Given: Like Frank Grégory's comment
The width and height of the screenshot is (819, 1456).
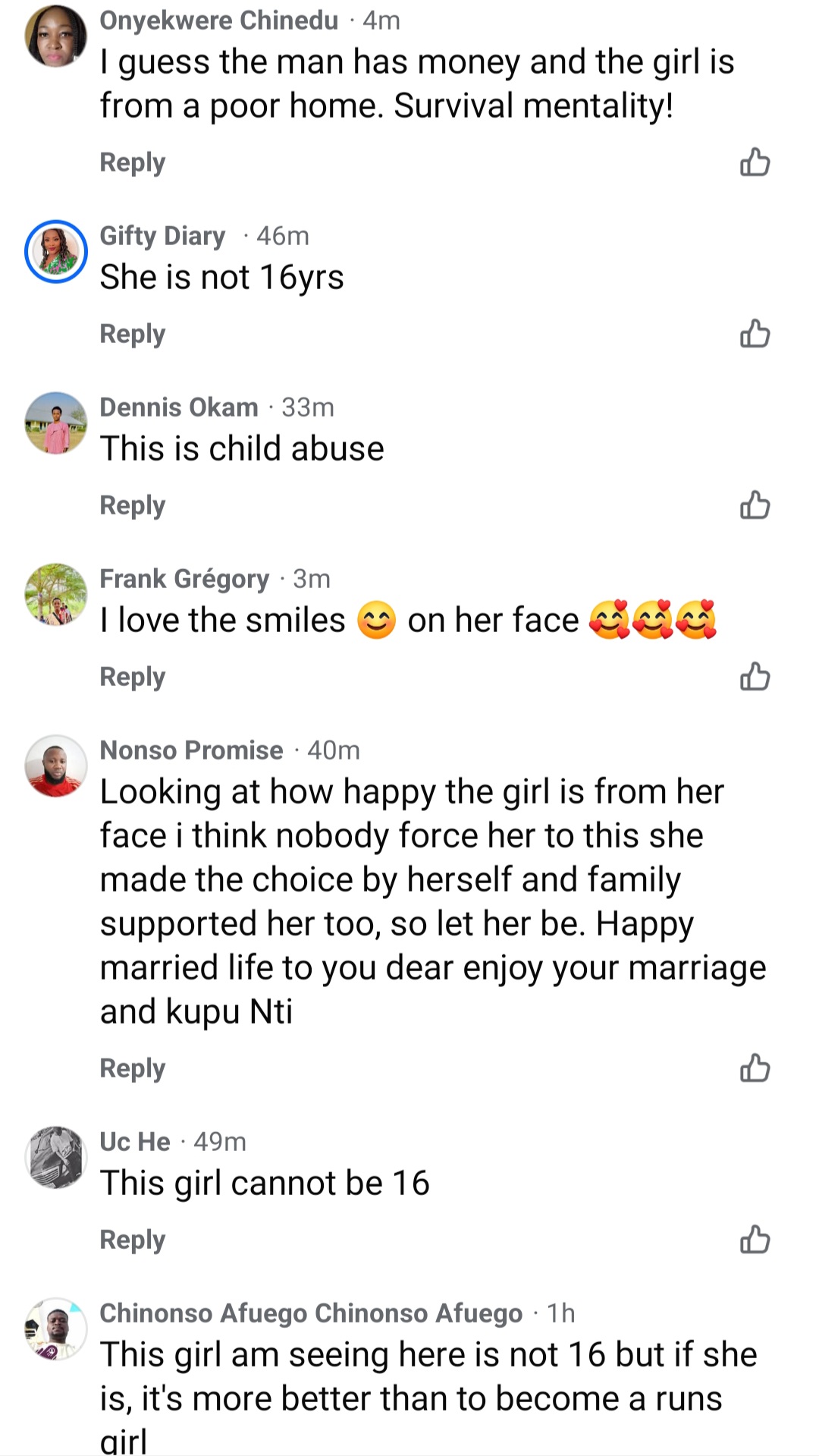Looking at the screenshot, I should (755, 677).
